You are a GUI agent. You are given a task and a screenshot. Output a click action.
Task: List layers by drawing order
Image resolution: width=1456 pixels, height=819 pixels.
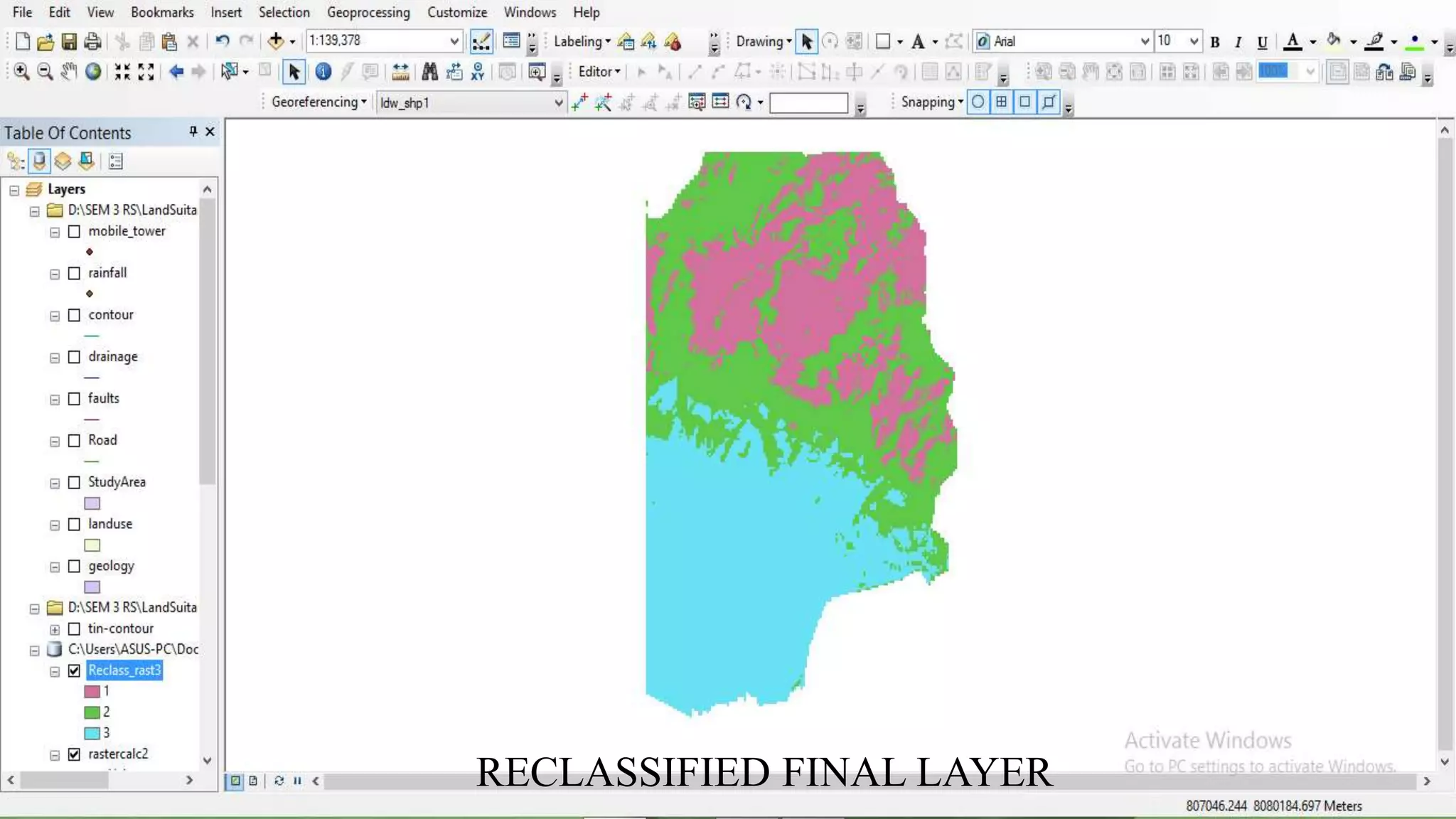[x=16, y=161]
